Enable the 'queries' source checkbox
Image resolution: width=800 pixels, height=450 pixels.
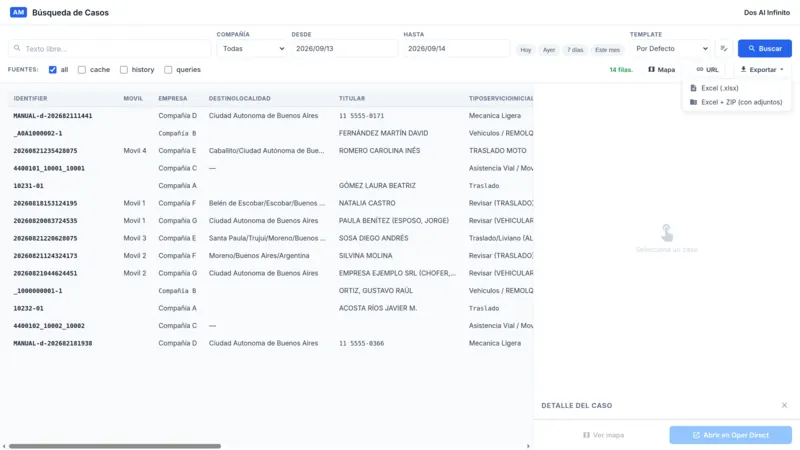168,69
